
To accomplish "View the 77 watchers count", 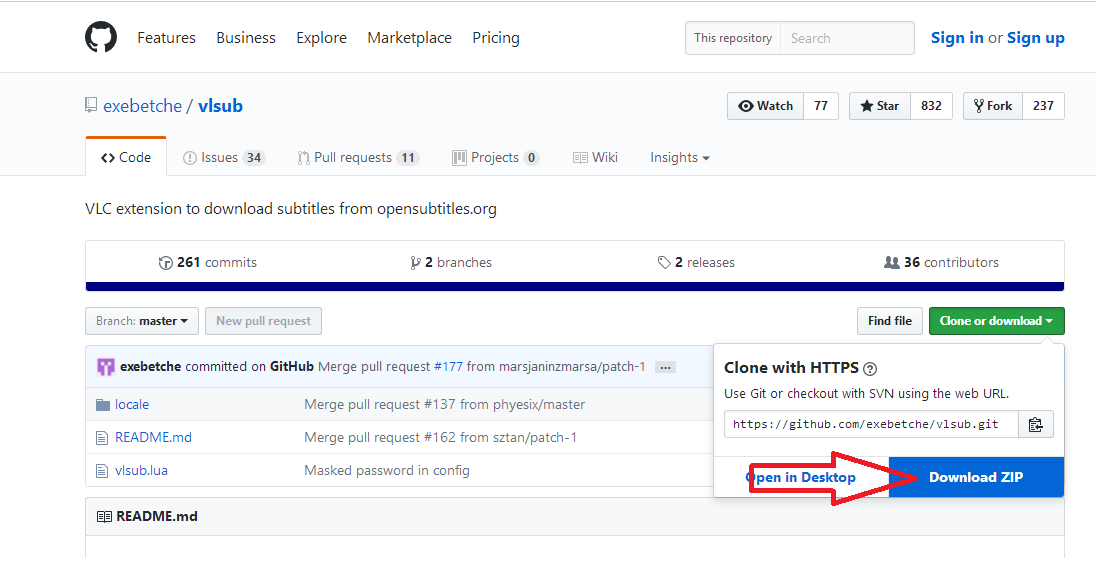I will point(821,106).
